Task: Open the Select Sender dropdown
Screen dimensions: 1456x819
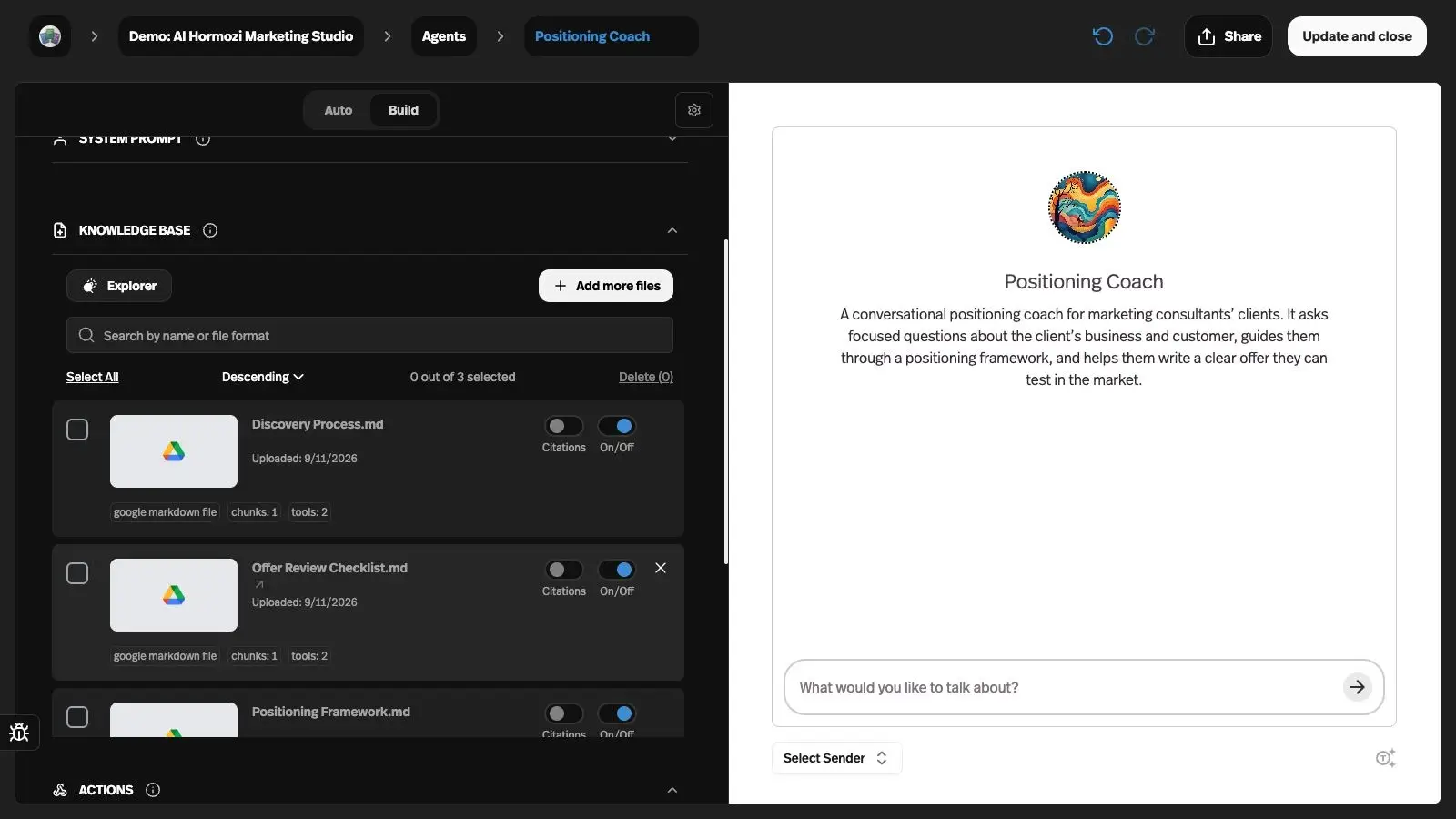Action: [836, 758]
